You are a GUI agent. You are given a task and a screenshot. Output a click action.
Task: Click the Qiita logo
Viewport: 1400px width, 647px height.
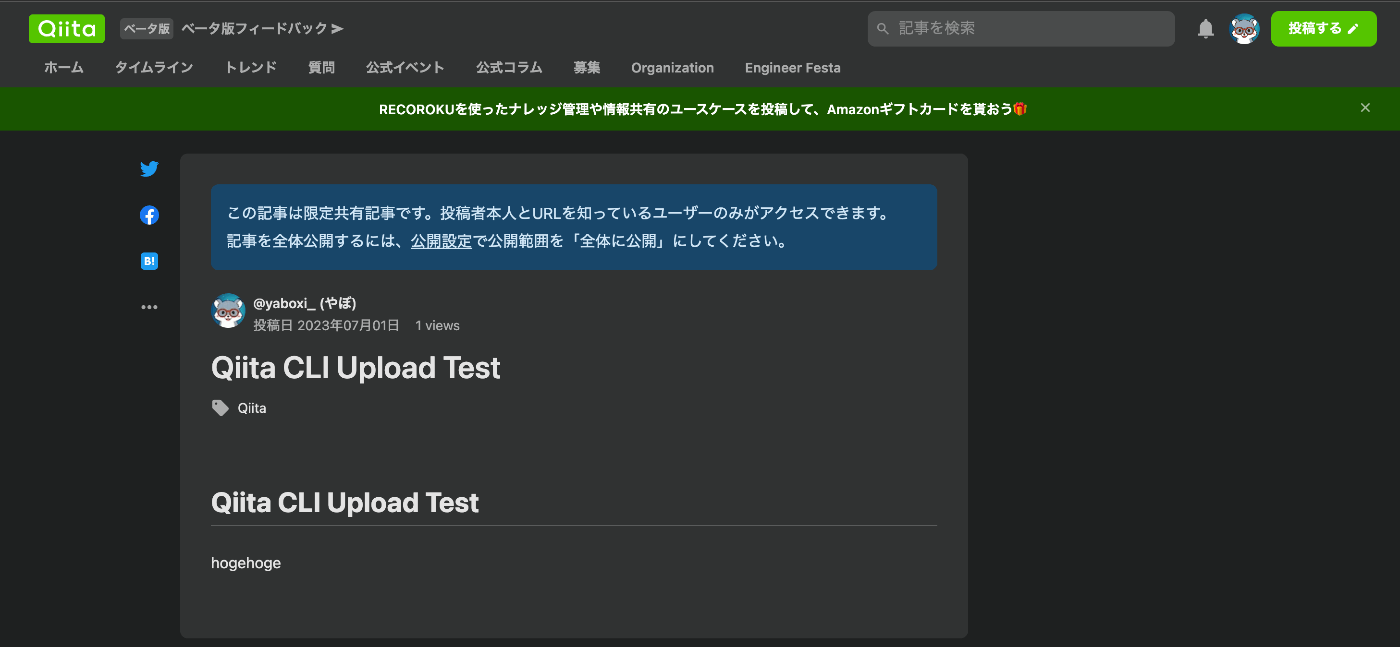(67, 29)
